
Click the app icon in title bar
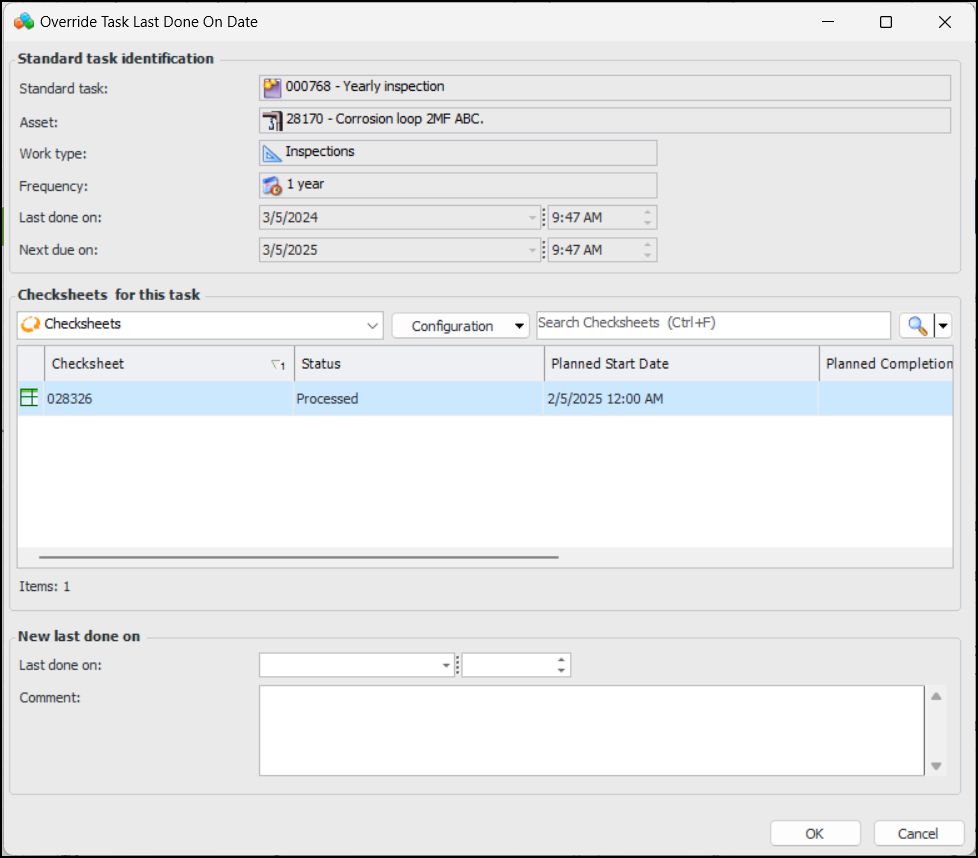coord(23,21)
